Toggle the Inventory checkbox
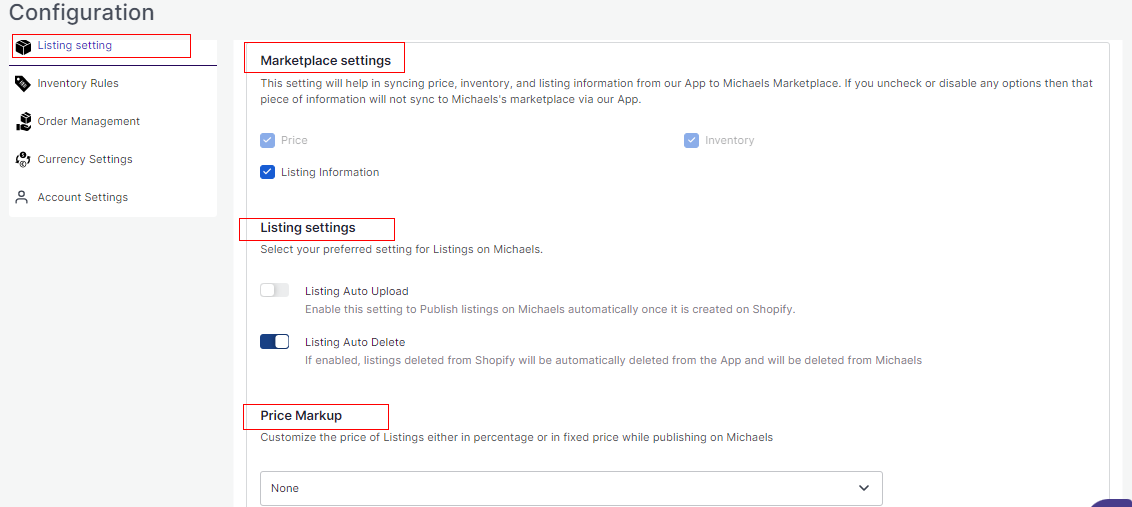Viewport: 1132px width, 507px height. click(691, 141)
